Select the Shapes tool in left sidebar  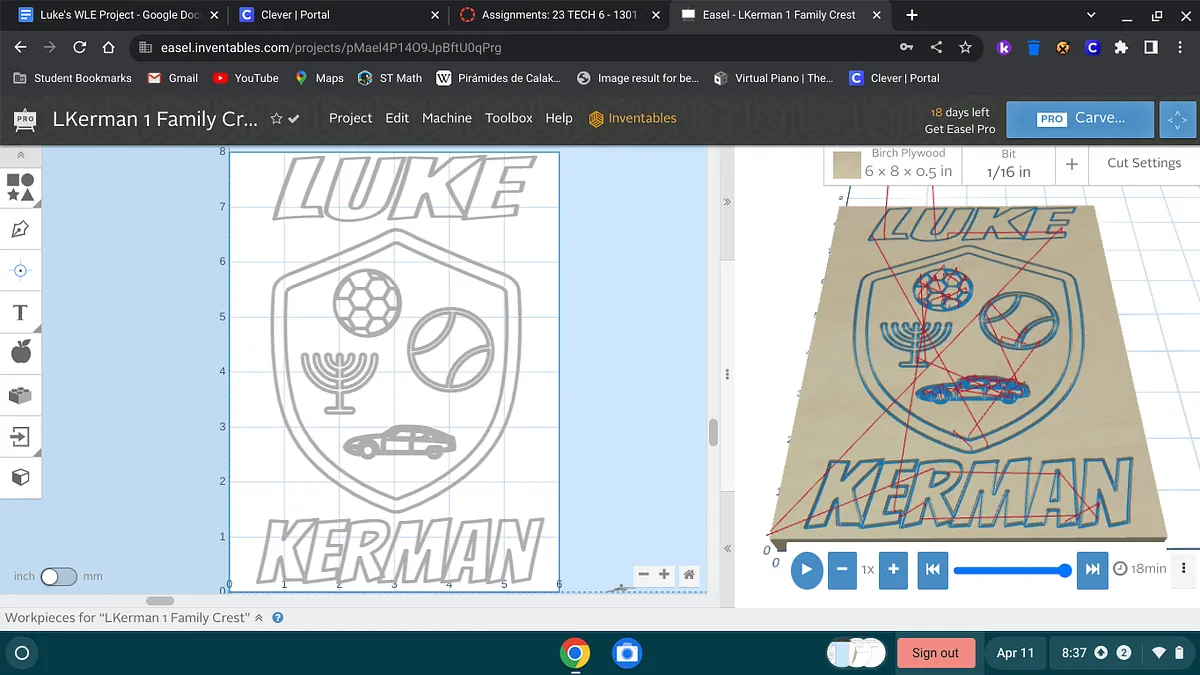coord(20,186)
